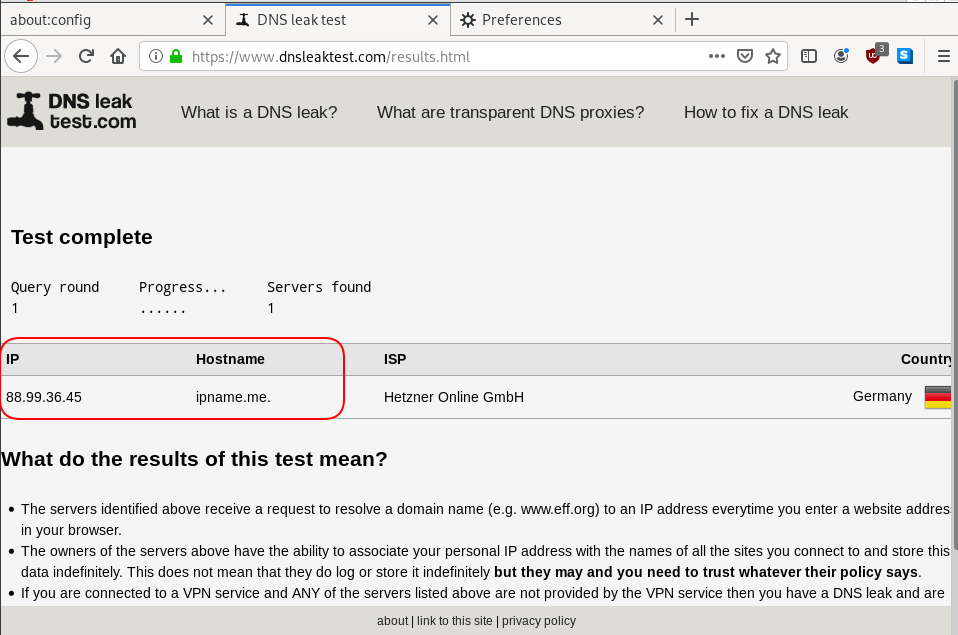958x635 pixels.
Task: Open 'What is a DNS leak?' link
Action: click(259, 112)
